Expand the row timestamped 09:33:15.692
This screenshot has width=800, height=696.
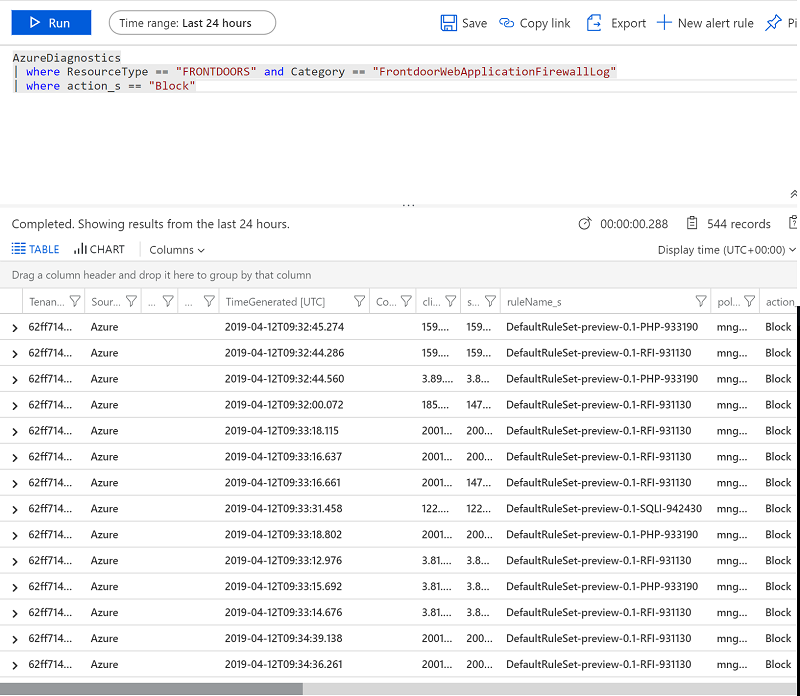coord(15,587)
